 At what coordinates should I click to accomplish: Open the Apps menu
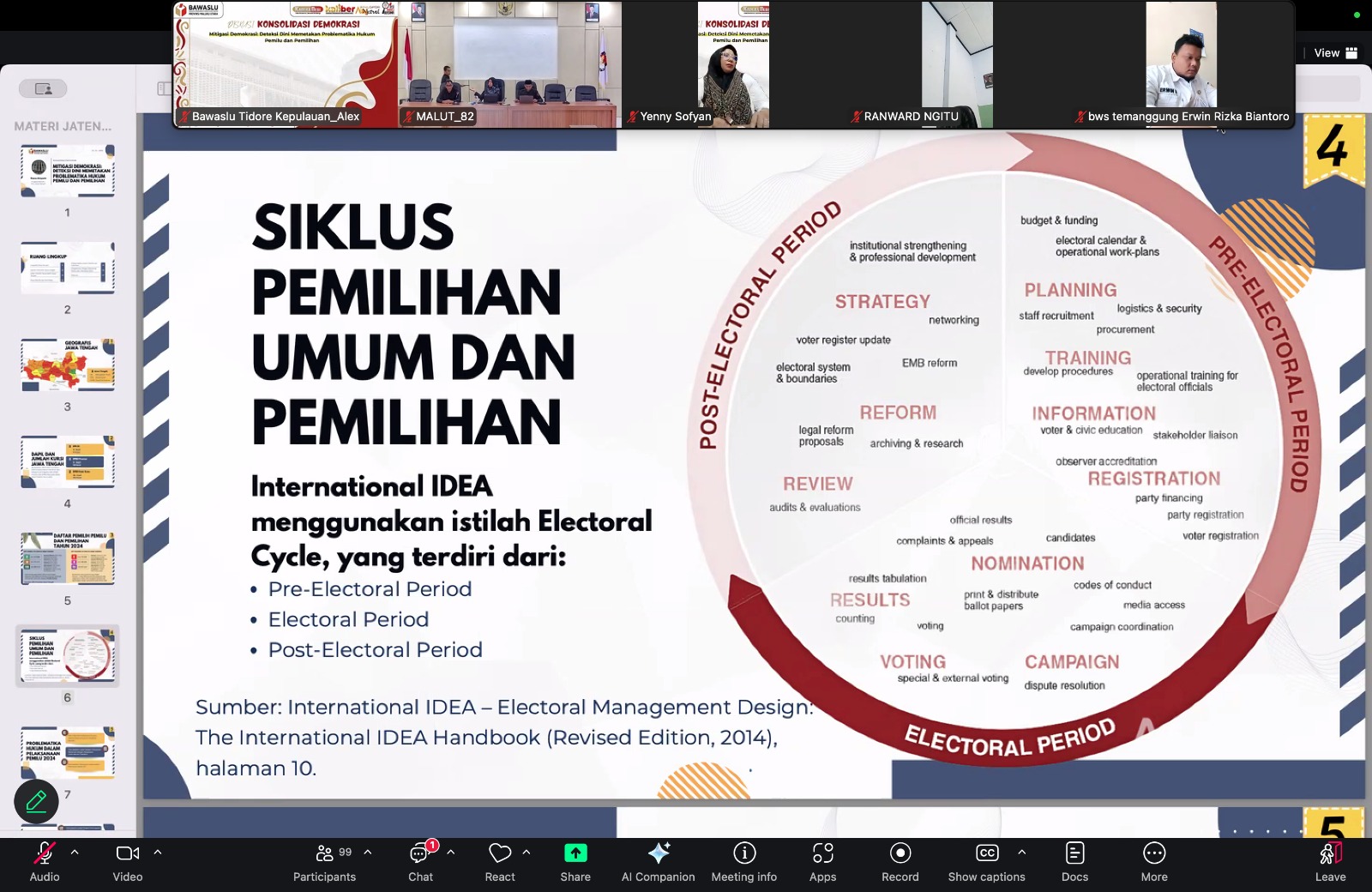(x=822, y=861)
